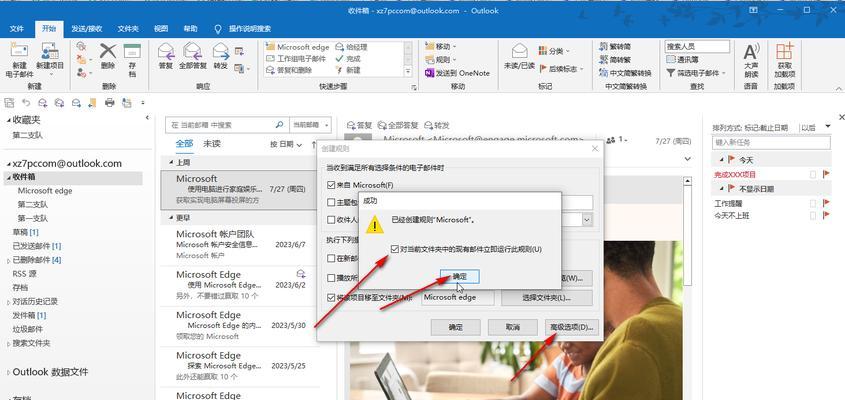845x400 pixels.
Task: Click the 转发 forward ribbon icon
Action: pos(220,51)
